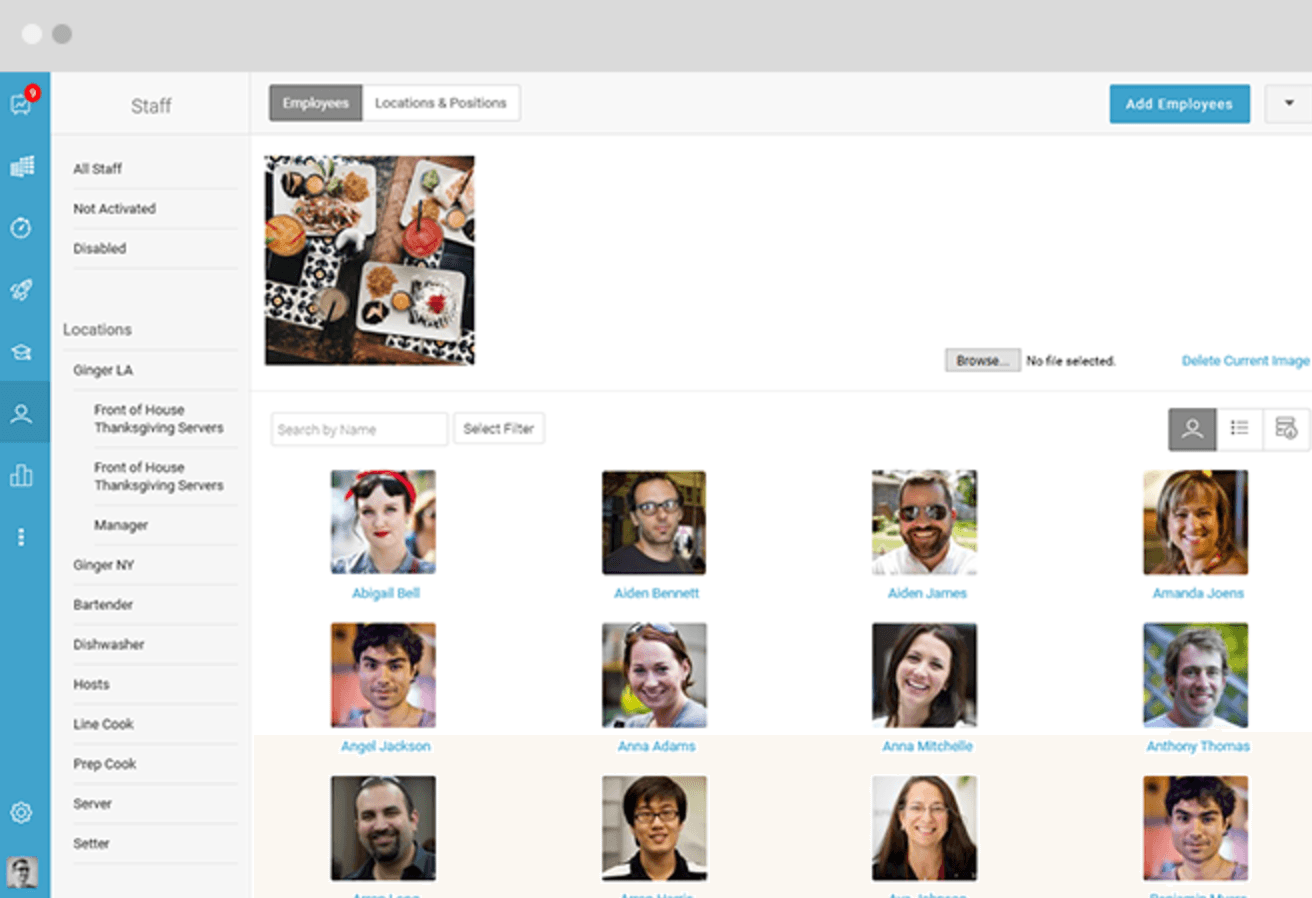Image resolution: width=1312 pixels, height=898 pixels.
Task: Open the settings gear icon
Action: 22,812
